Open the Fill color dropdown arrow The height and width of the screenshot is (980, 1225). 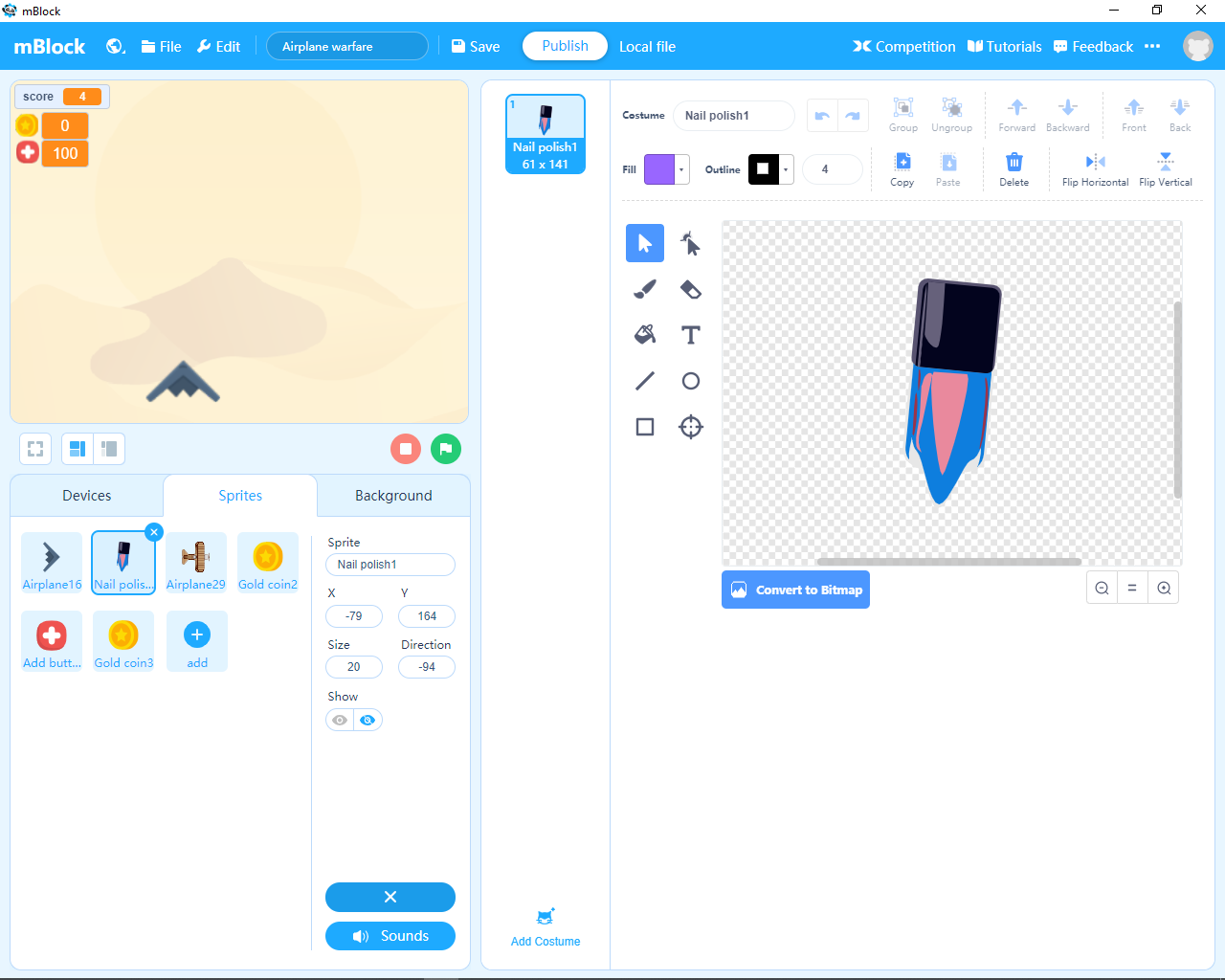pos(680,169)
